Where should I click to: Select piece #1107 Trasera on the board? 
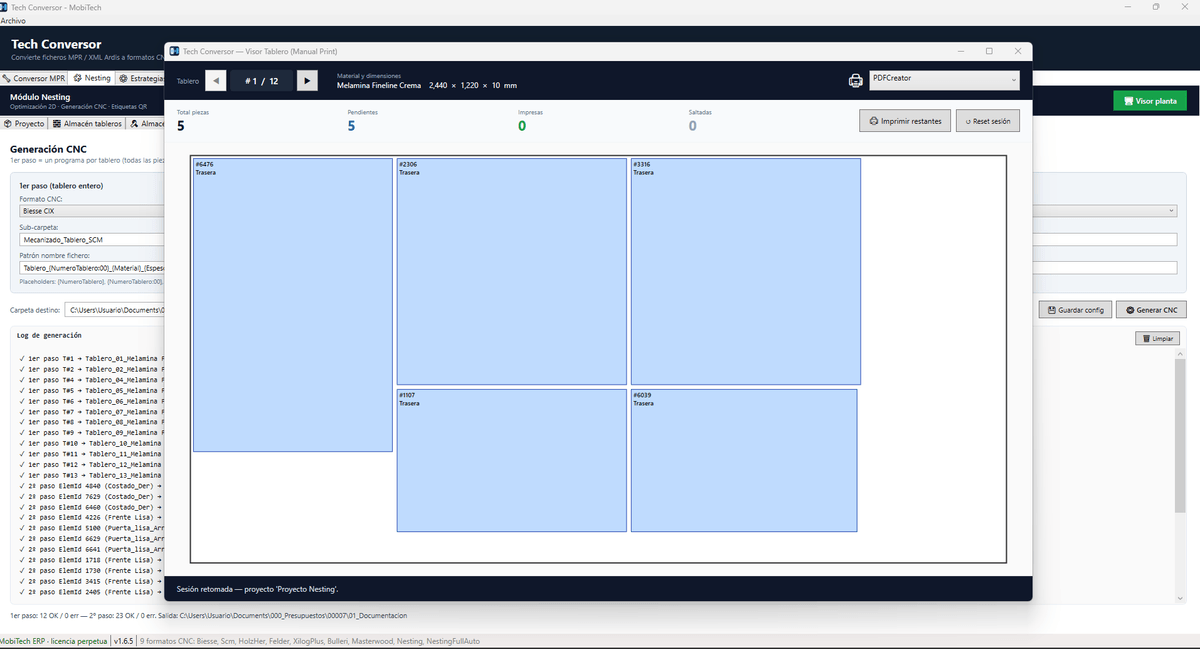click(512, 460)
